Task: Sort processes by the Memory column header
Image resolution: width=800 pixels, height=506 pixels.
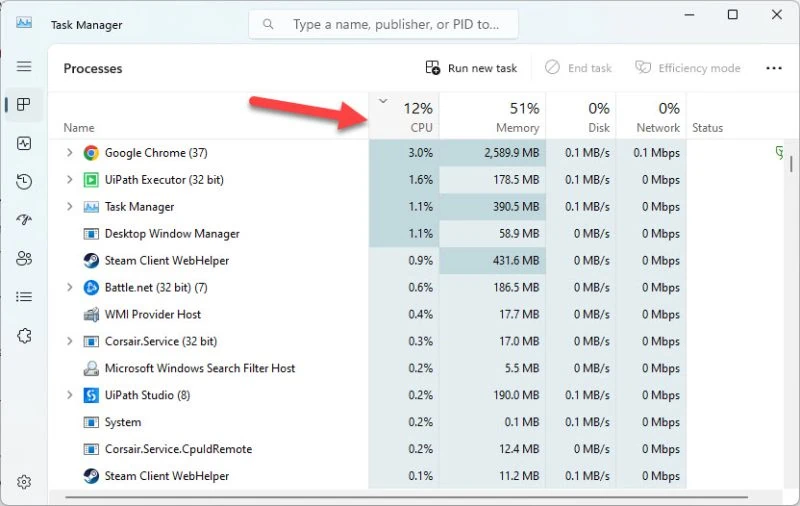Action: 492,115
